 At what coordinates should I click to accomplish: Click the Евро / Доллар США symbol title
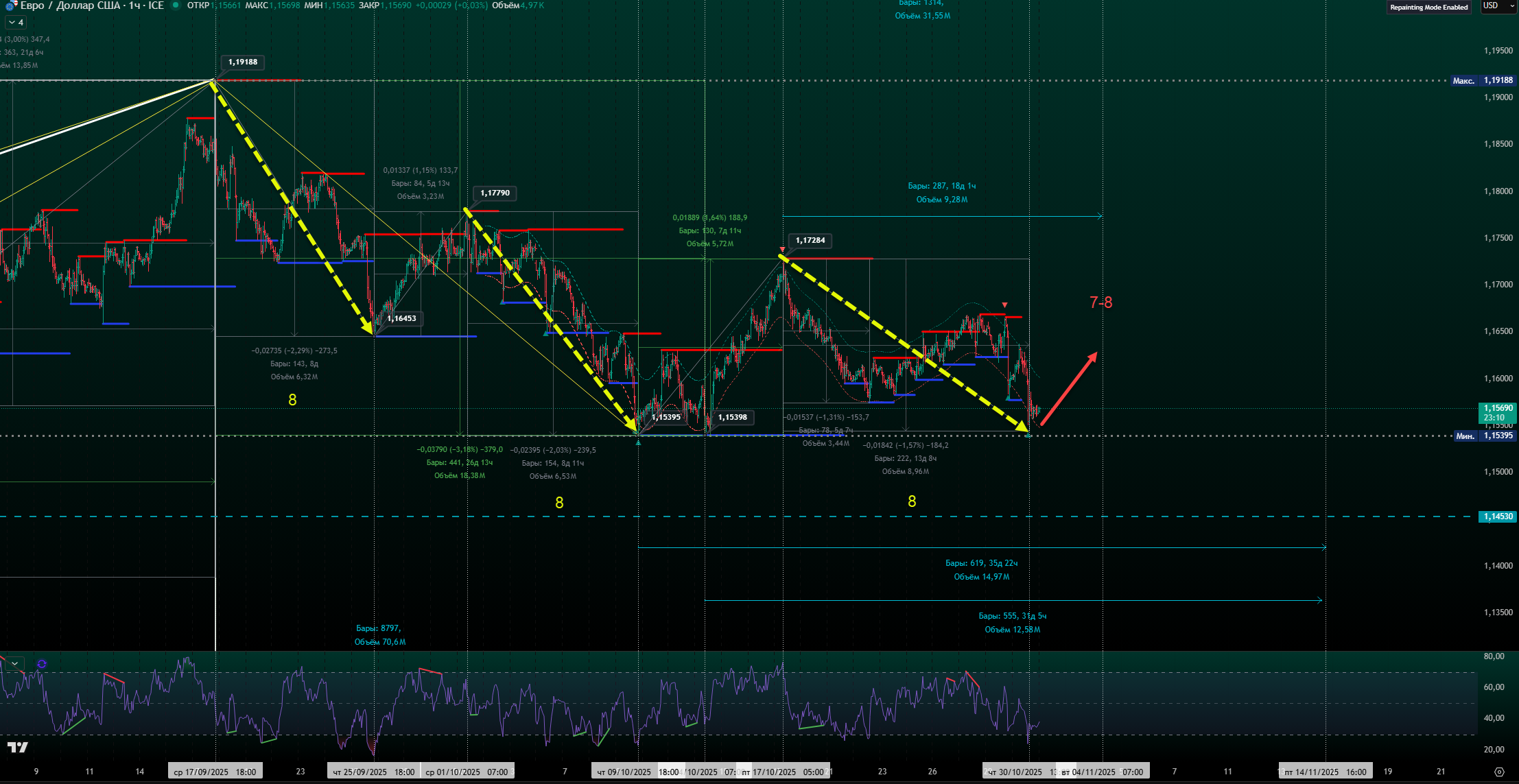point(71,5)
